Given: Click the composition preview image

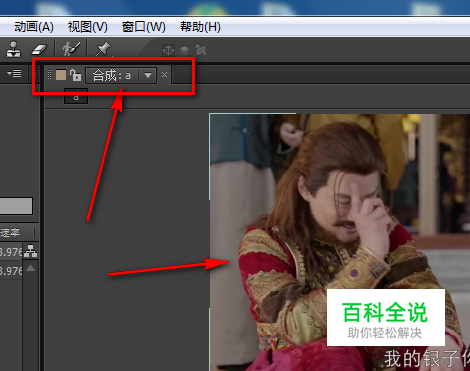Looking at the screenshot, I should (x=339, y=242).
